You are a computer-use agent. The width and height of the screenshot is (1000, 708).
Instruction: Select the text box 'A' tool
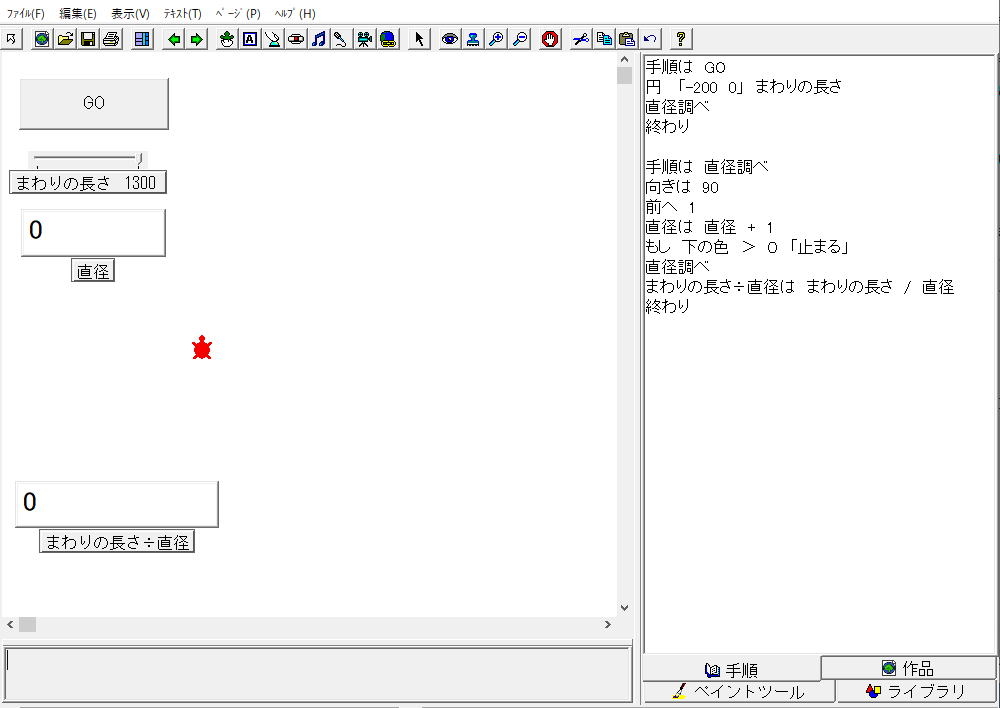249,39
